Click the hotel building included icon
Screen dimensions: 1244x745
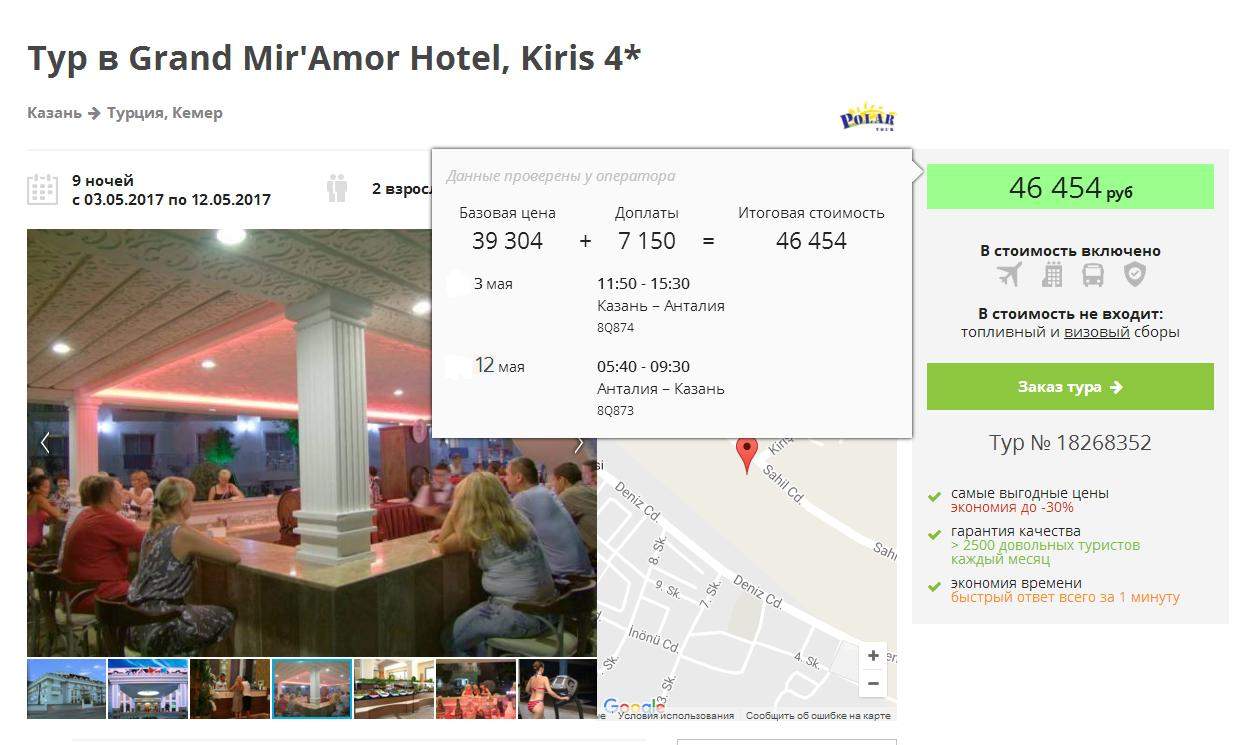click(x=1052, y=274)
